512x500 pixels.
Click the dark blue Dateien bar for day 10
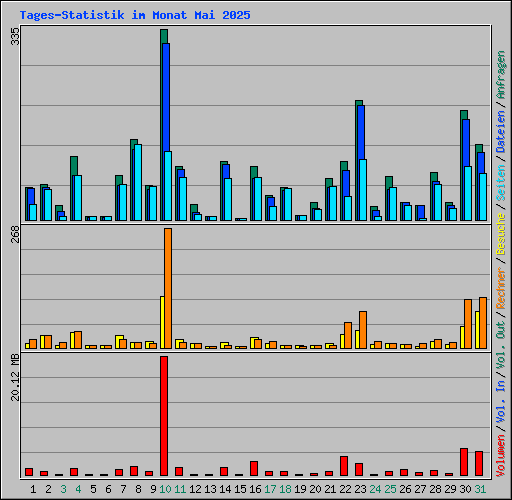166,97
